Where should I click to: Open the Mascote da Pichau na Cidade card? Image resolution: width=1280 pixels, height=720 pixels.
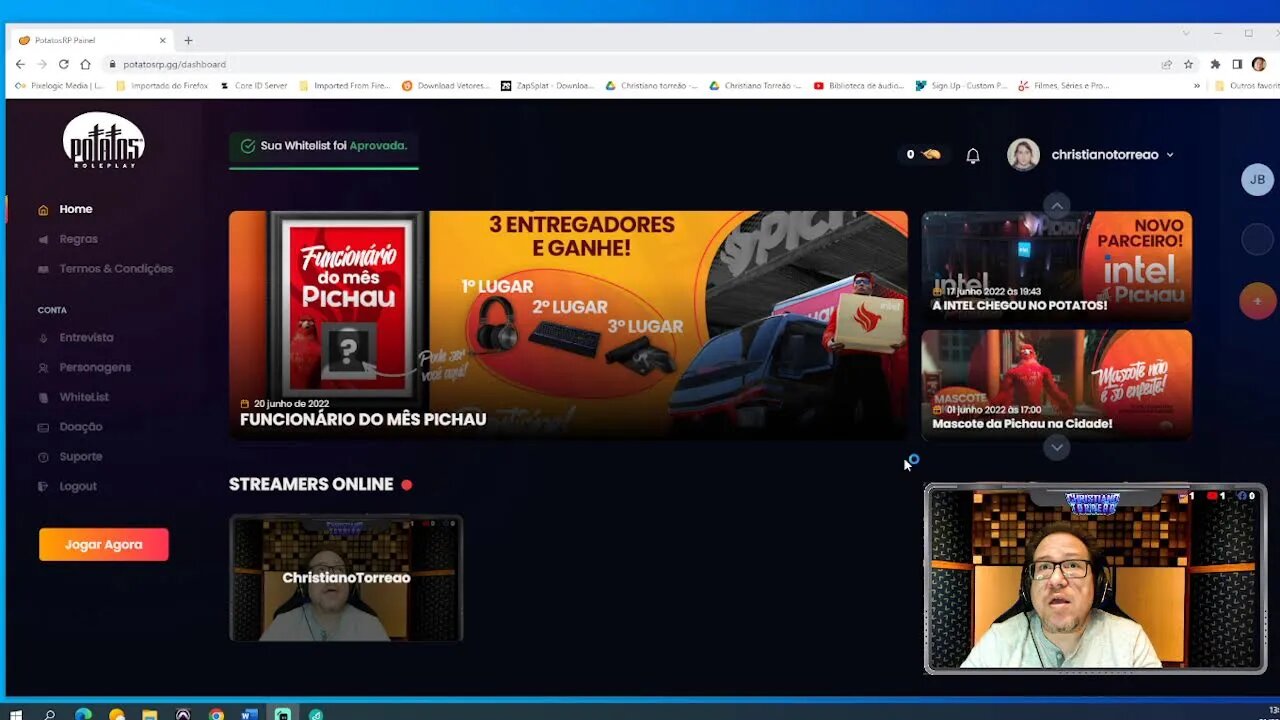coord(1056,384)
